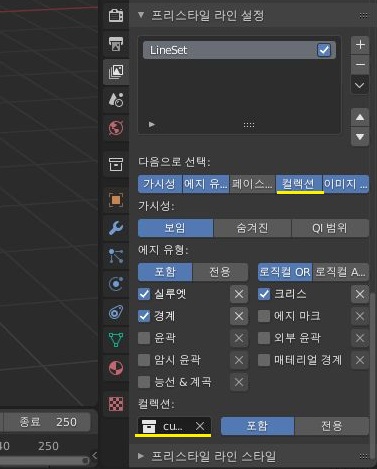Toggle exclude X next to 암시 윤곽

[239, 360]
